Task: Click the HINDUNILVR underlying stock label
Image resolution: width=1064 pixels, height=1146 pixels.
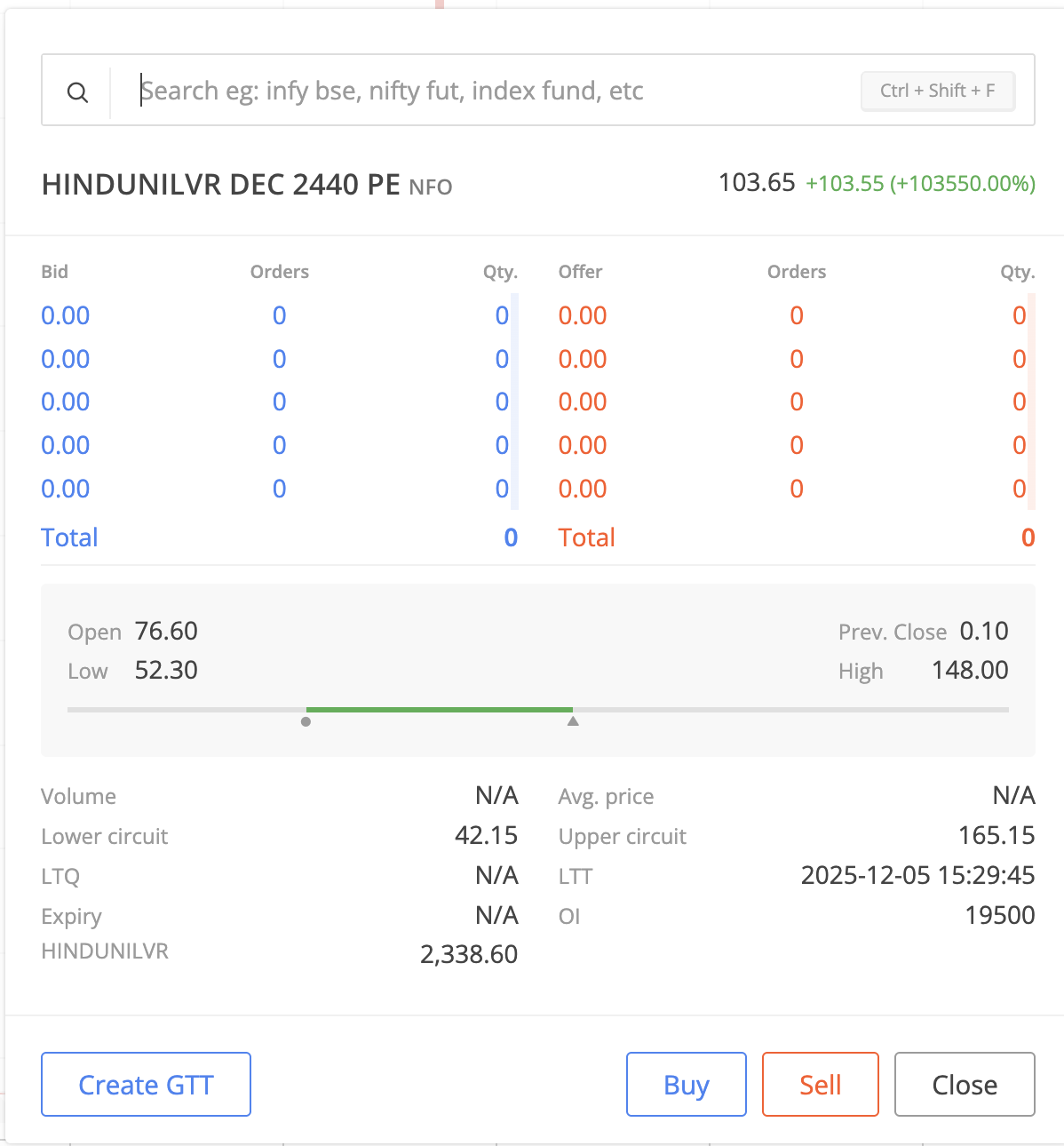Action: 105,951
